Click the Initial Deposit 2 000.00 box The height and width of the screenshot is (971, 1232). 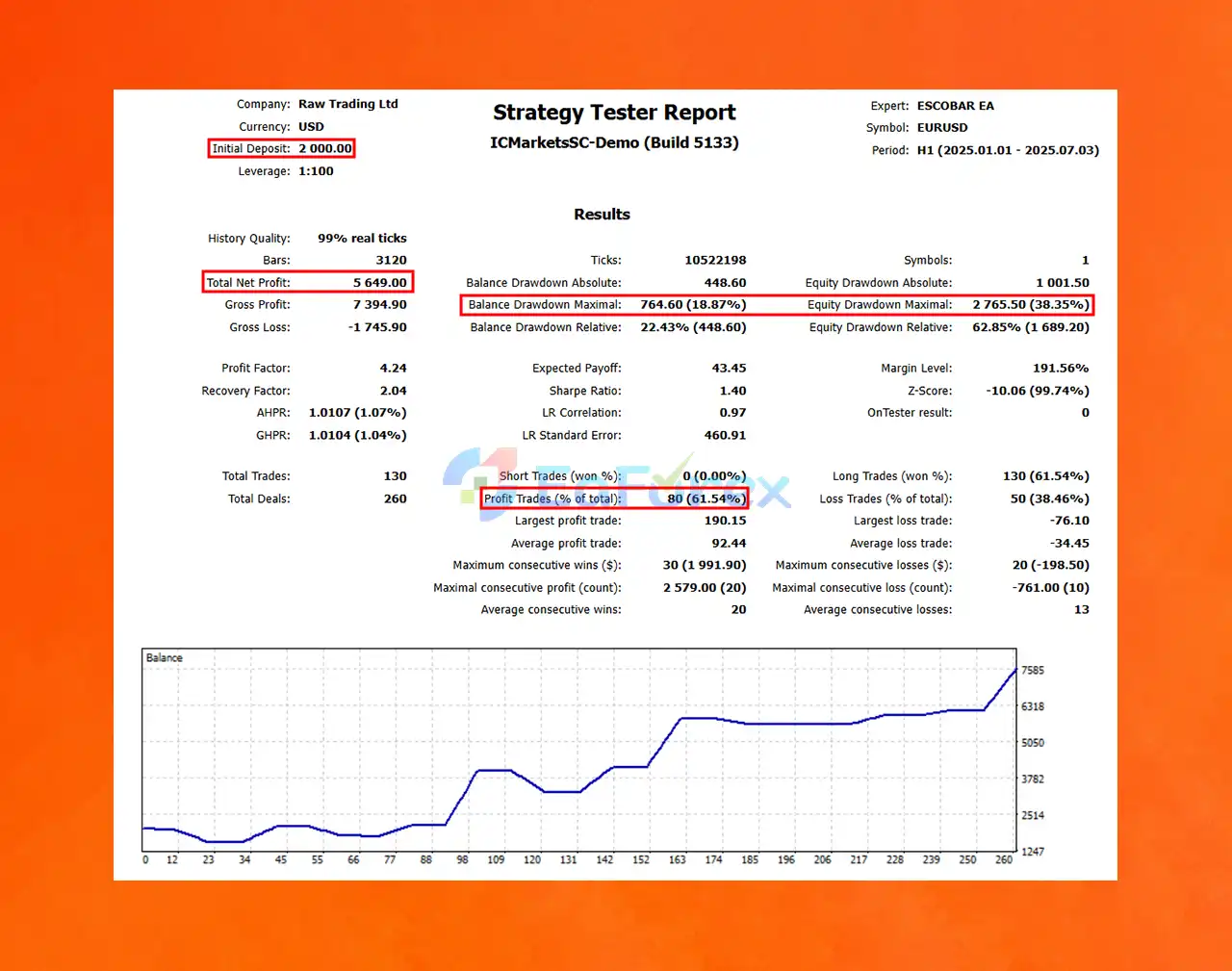tap(281, 148)
